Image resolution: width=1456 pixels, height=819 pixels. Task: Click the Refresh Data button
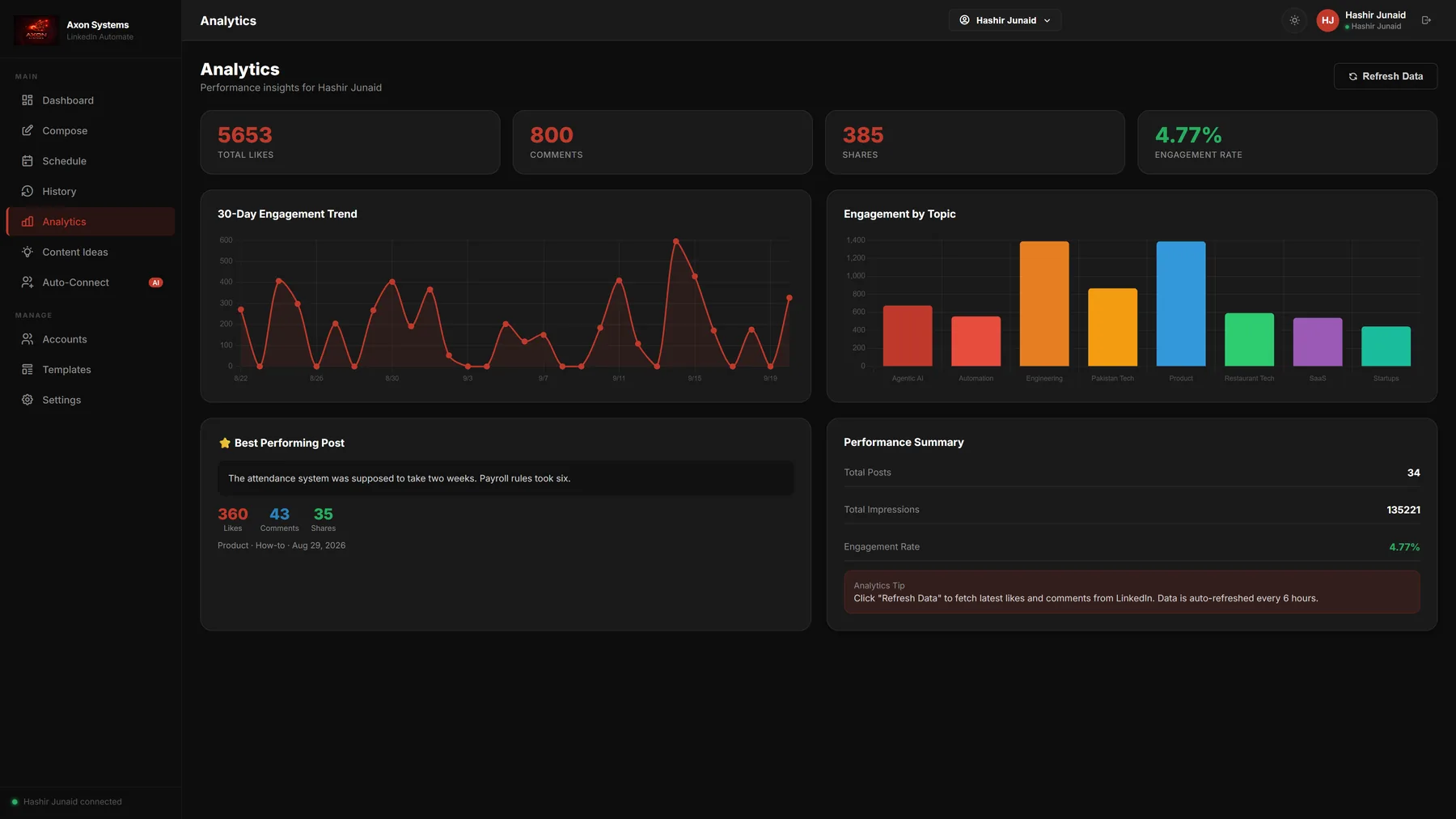[x=1385, y=76]
